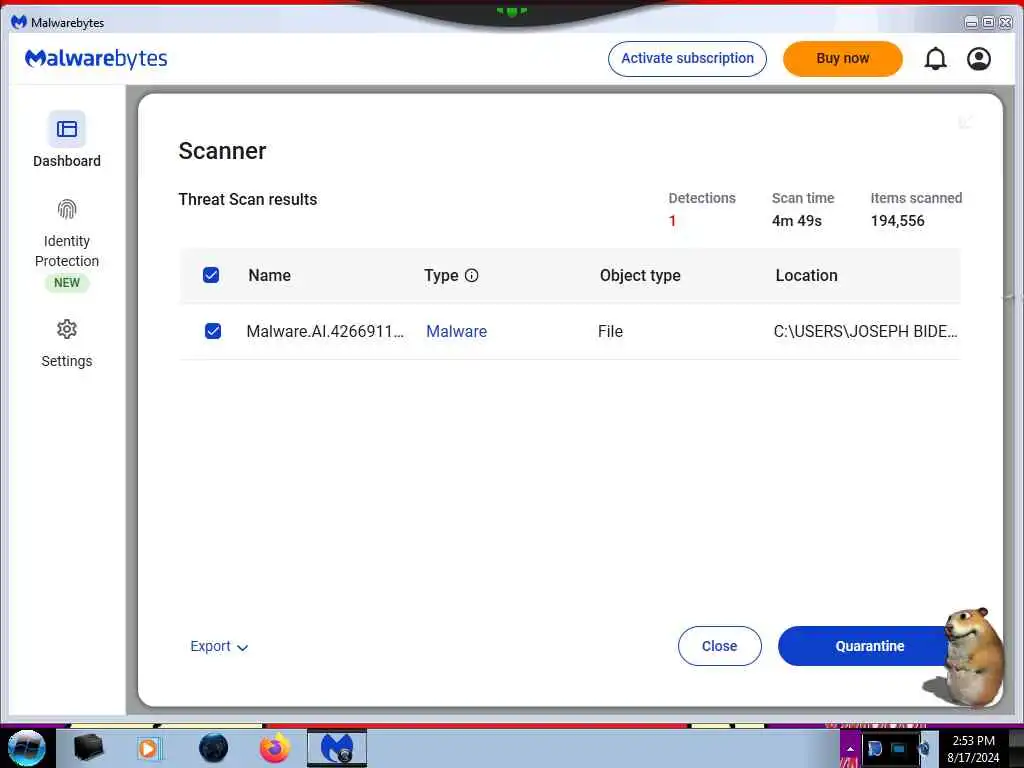Open the notifications bell
This screenshot has height=768, width=1024.
coord(935,59)
